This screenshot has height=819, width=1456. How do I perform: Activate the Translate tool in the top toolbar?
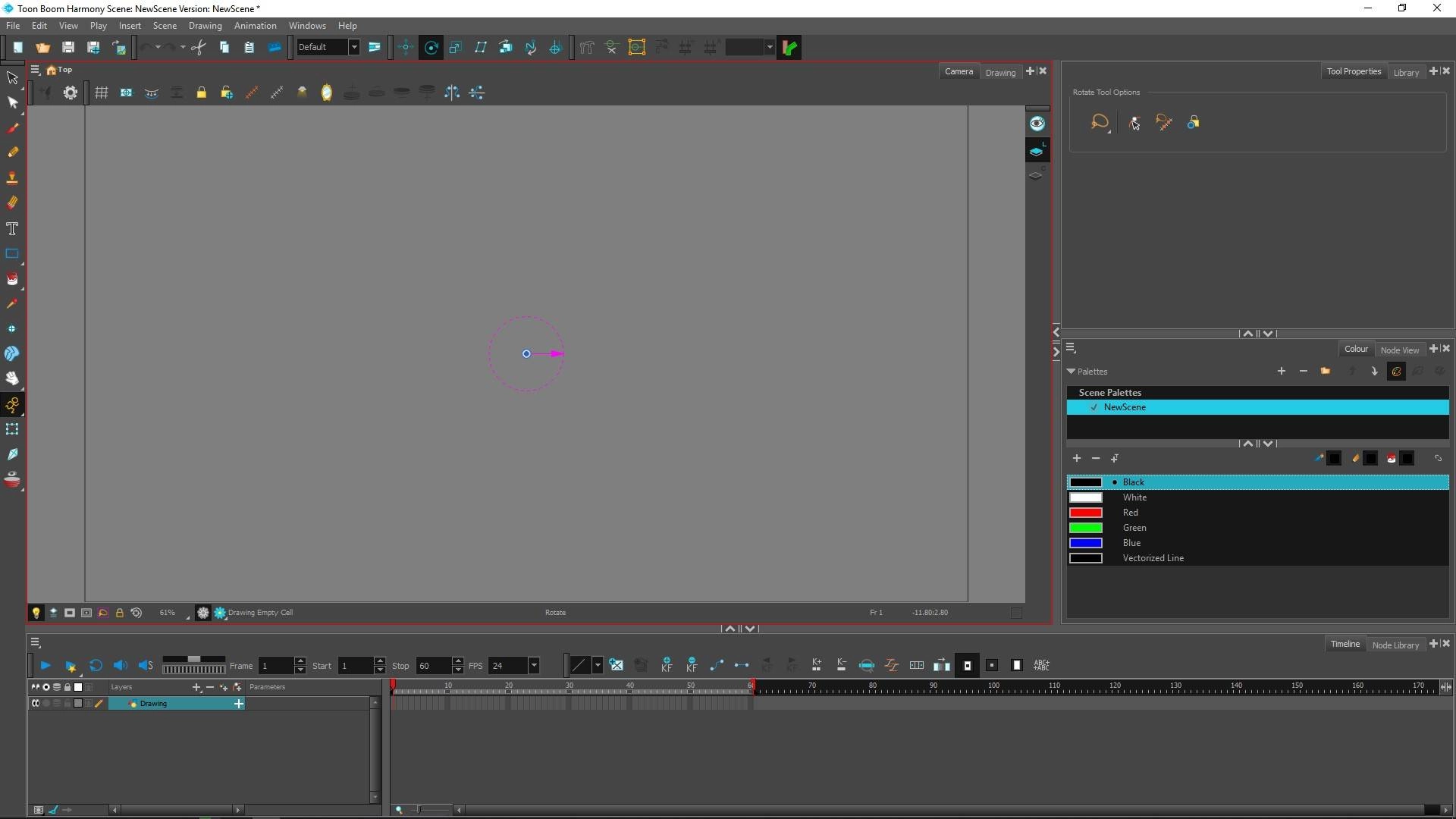(406, 47)
